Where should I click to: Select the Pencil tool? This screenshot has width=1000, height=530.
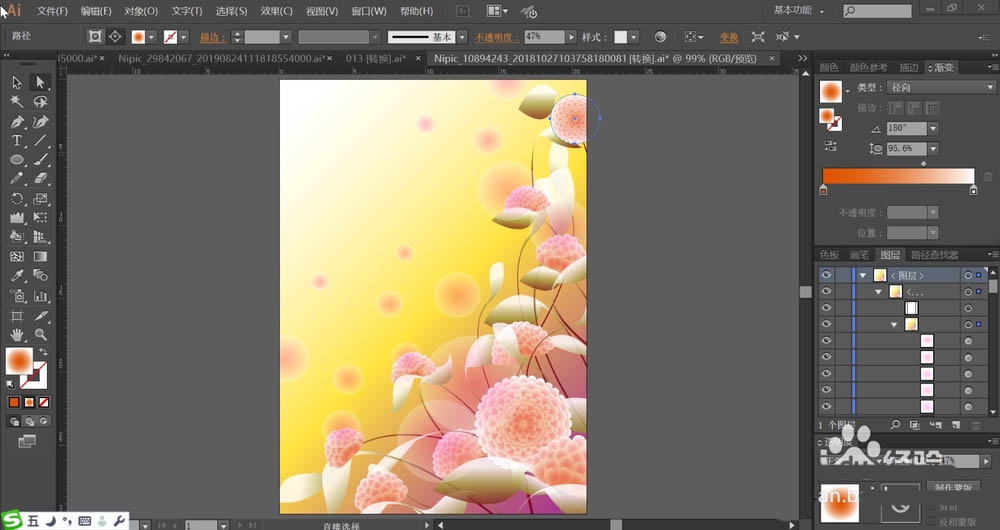point(17,179)
